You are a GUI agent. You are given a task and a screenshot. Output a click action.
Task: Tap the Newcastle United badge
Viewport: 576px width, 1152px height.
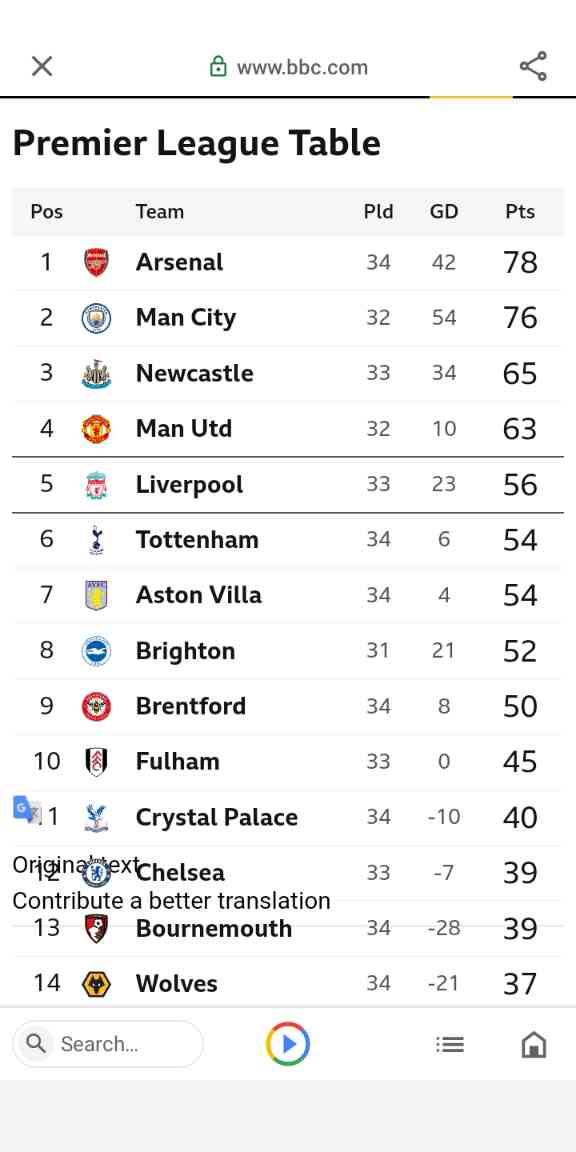(97, 373)
